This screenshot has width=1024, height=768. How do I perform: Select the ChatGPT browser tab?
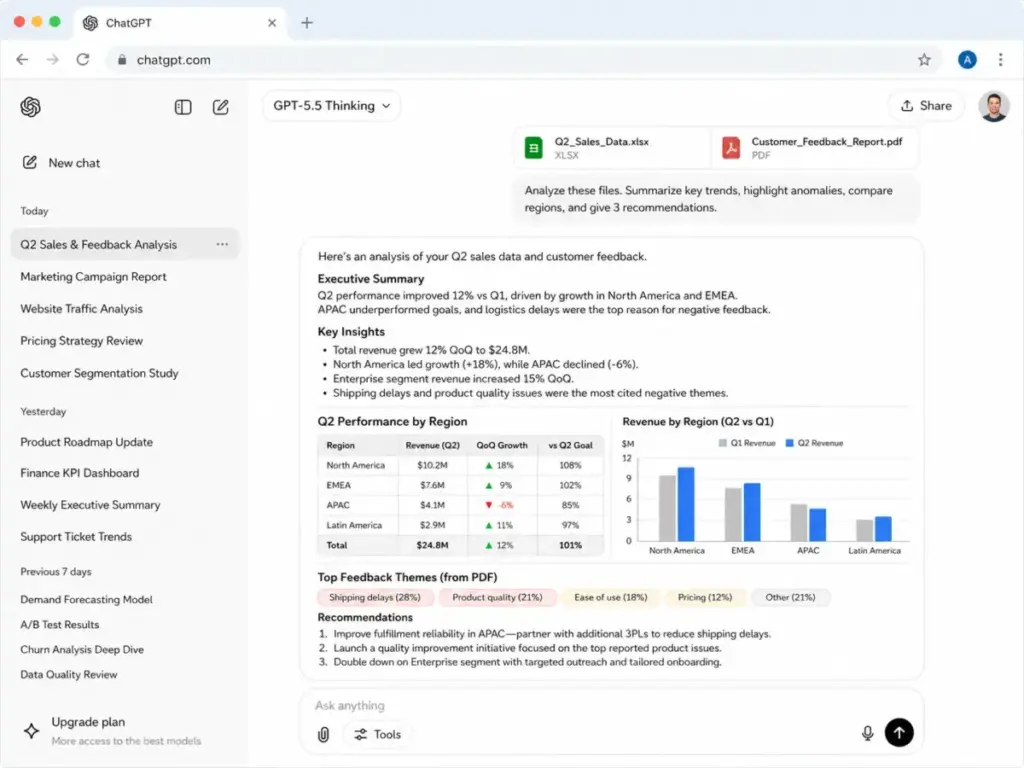click(x=180, y=24)
